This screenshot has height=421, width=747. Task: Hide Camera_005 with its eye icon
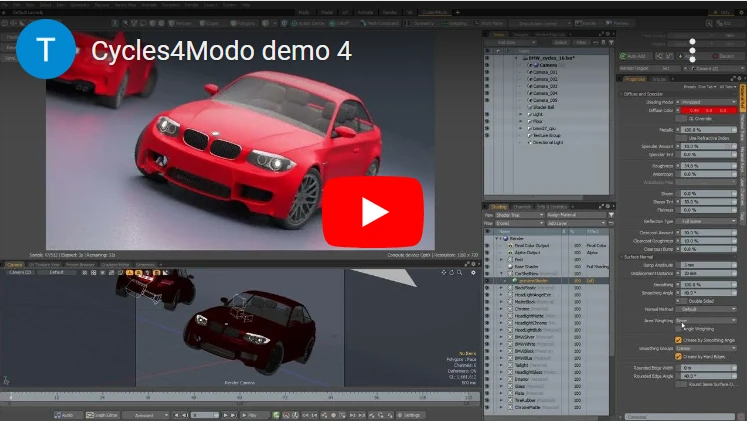[487, 100]
